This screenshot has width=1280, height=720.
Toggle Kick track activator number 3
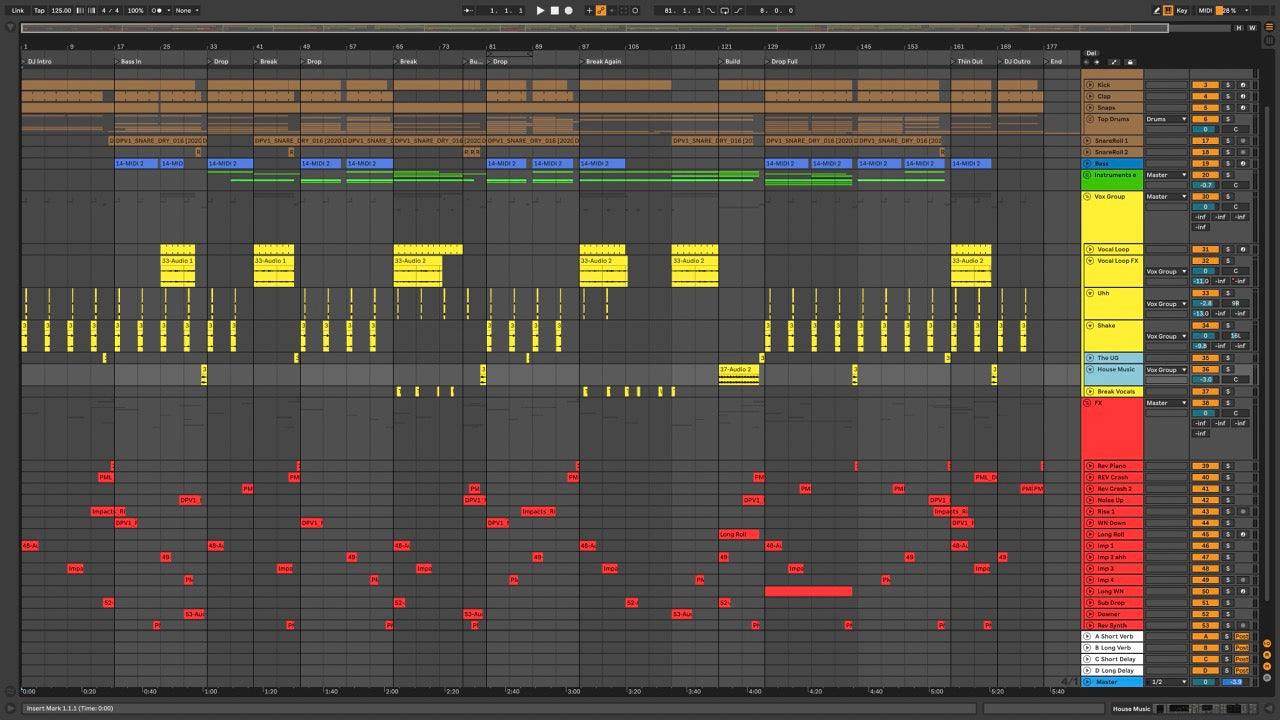1205,85
